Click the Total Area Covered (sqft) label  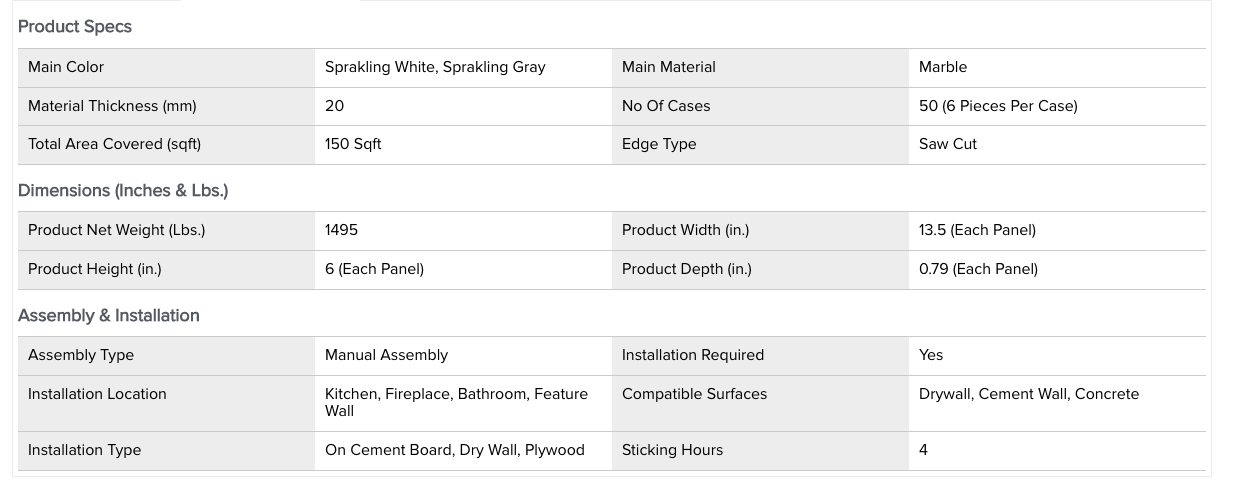coord(114,144)
